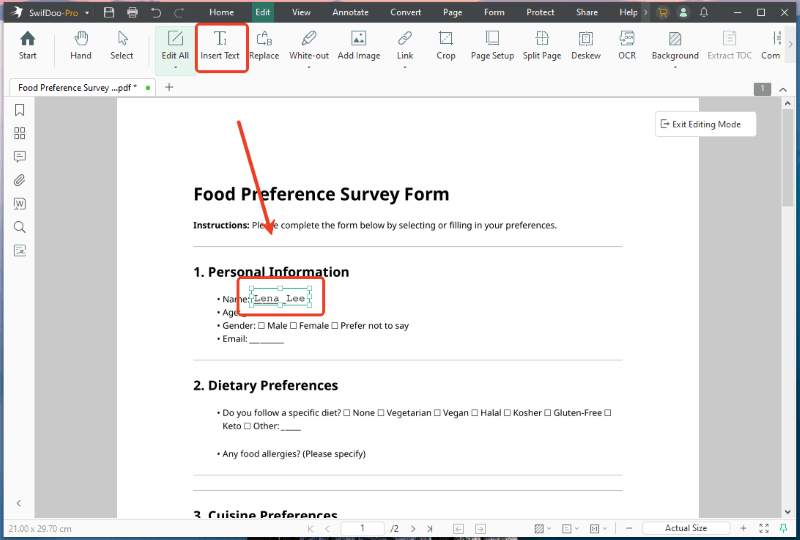Click Exit Editing Mode
Screen dimensions: 800x540
tap(705, 124)
